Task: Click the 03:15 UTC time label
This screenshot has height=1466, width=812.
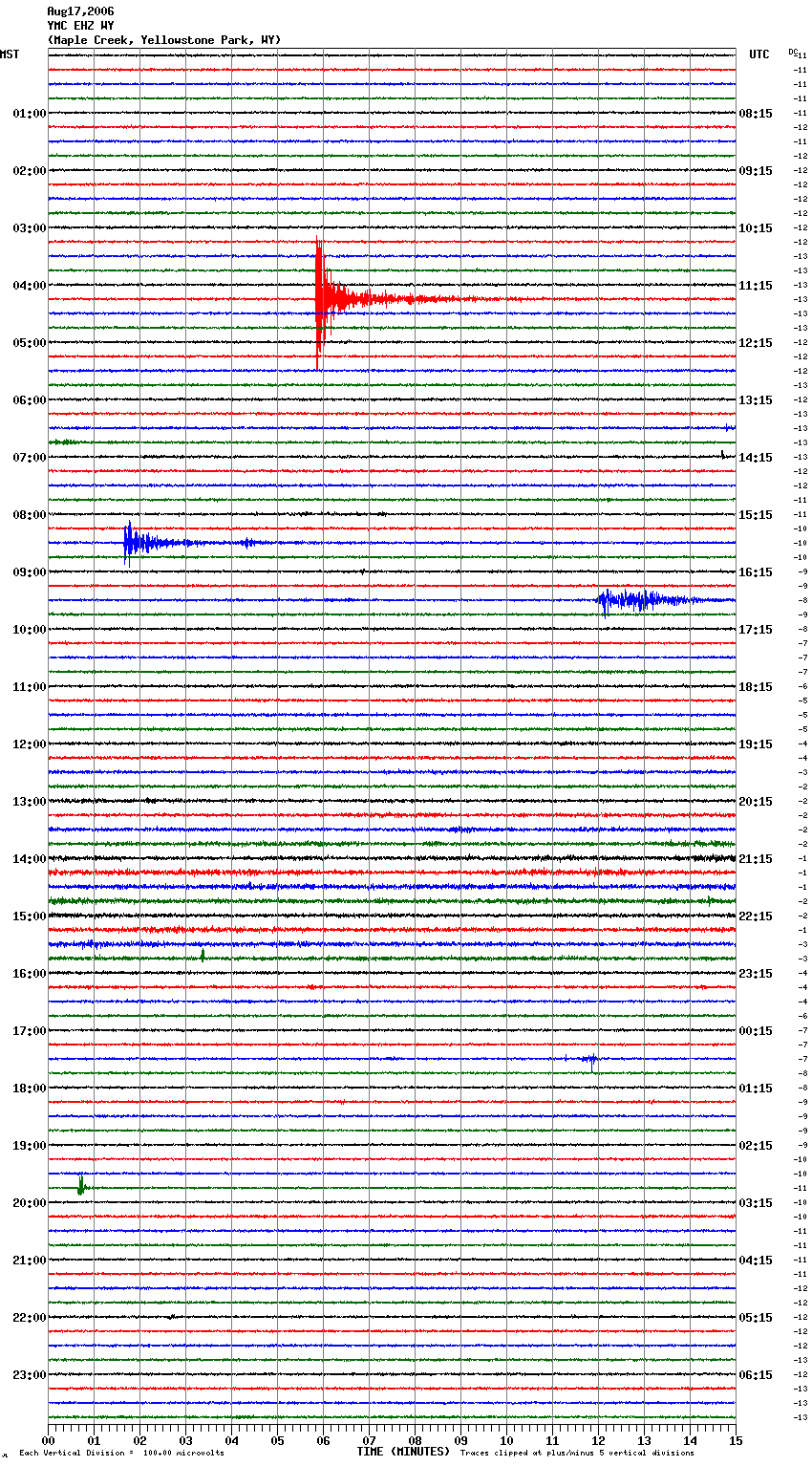Action: (756, 1203)
